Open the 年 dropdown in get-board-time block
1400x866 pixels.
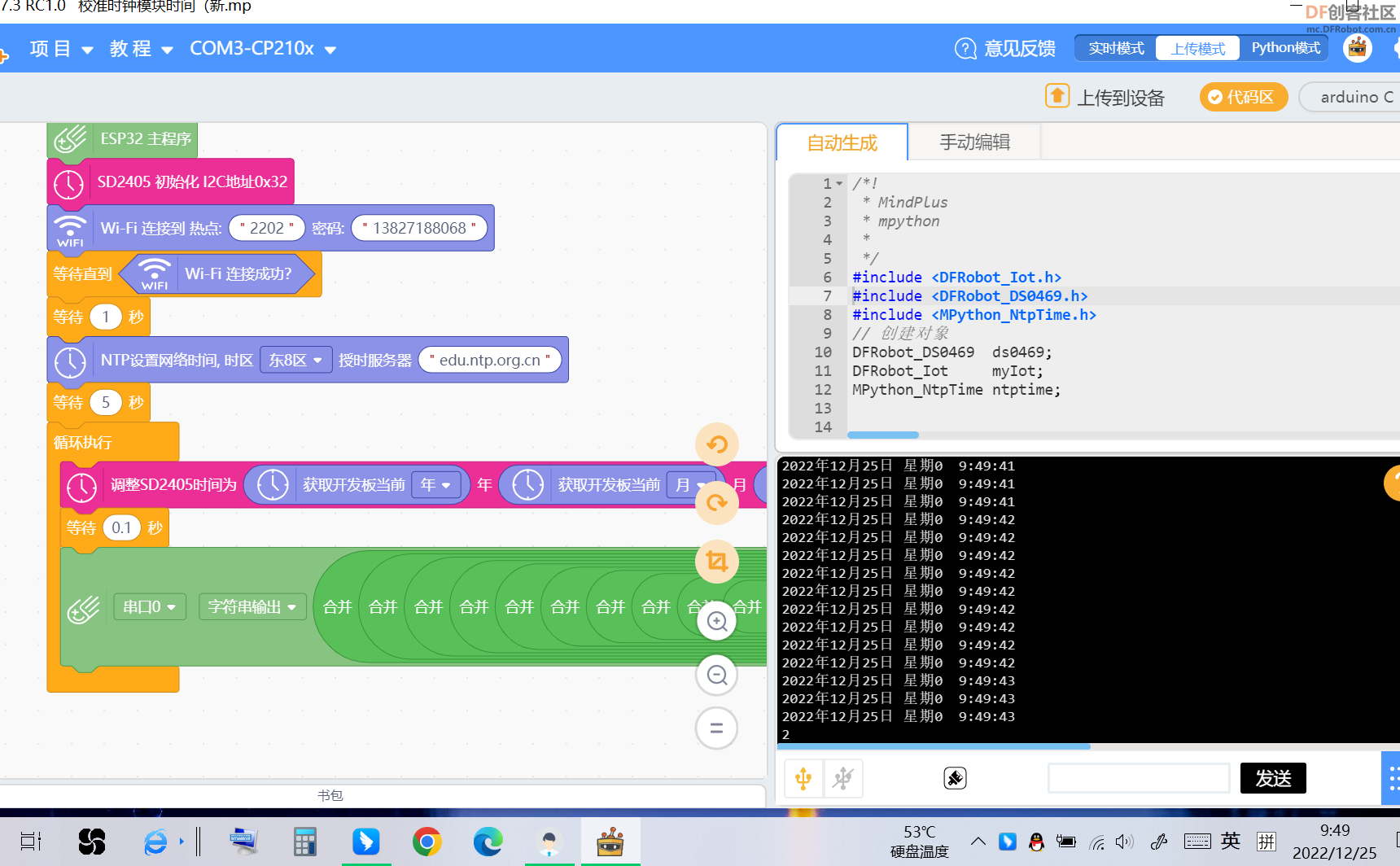click(x=436, y=485)
